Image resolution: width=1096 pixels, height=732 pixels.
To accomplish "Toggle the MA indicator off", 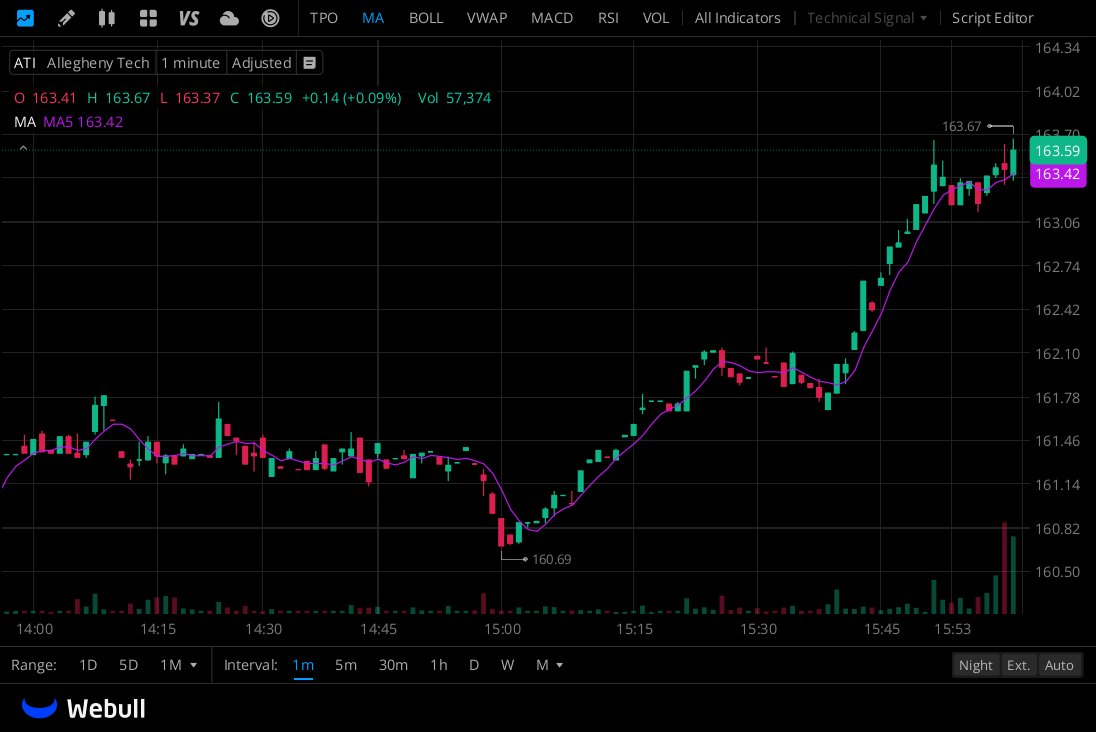I will pos(373,18).
